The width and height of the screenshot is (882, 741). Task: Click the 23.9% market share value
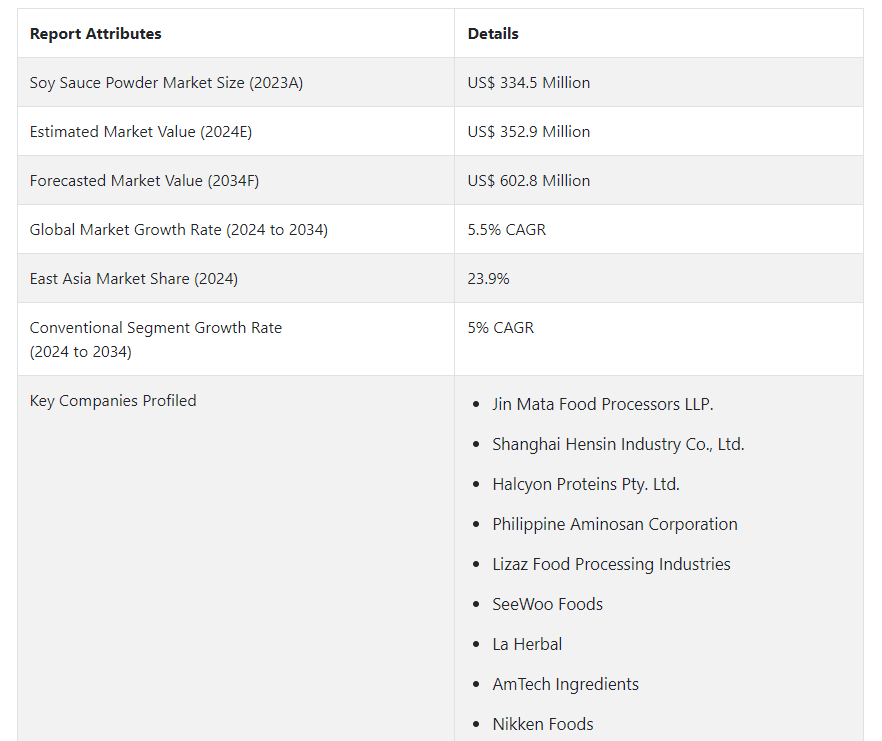pyautogui.click(x=488, y=279)
